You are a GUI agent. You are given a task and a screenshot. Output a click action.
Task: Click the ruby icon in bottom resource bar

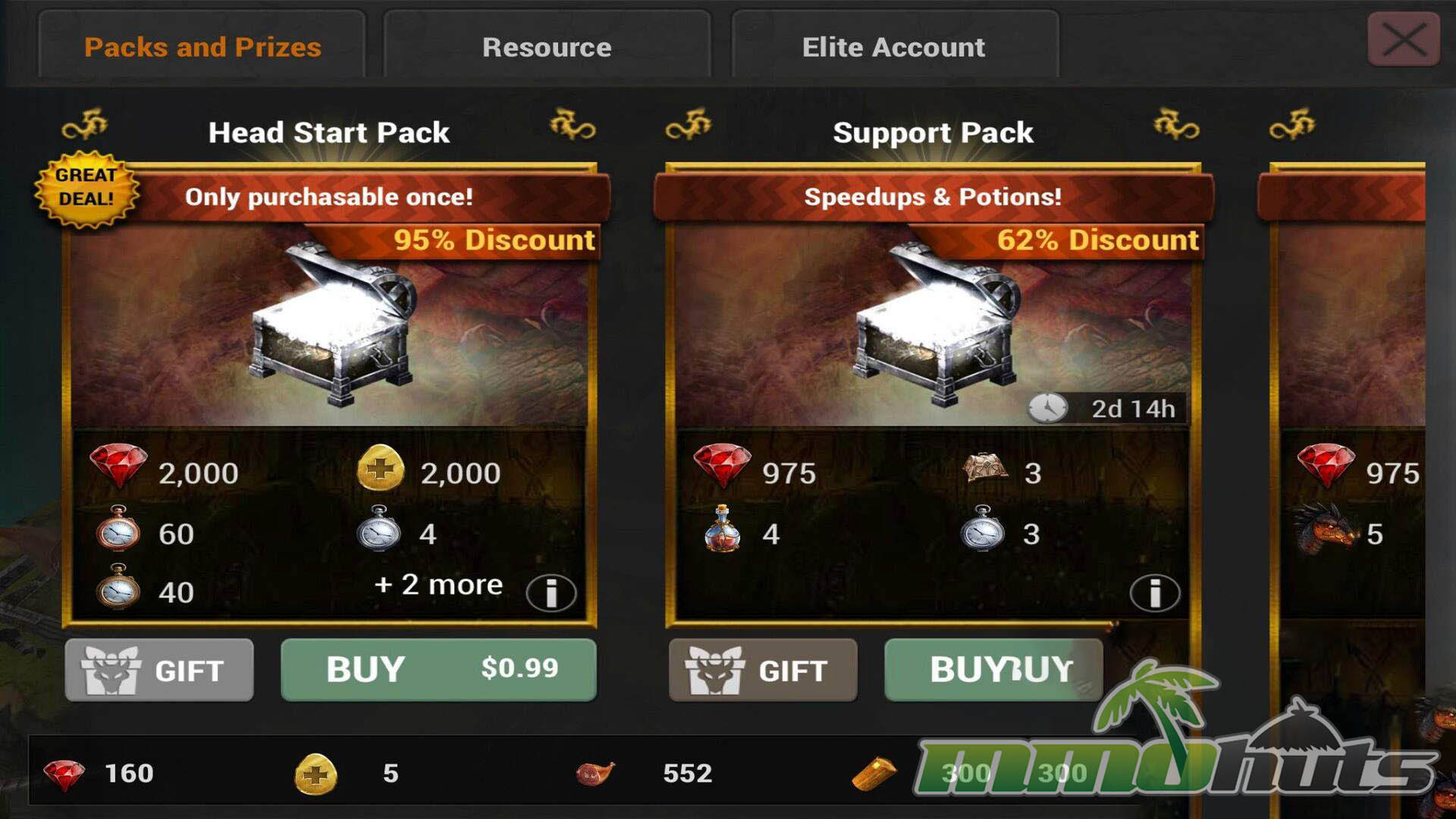tap(64, 773)
